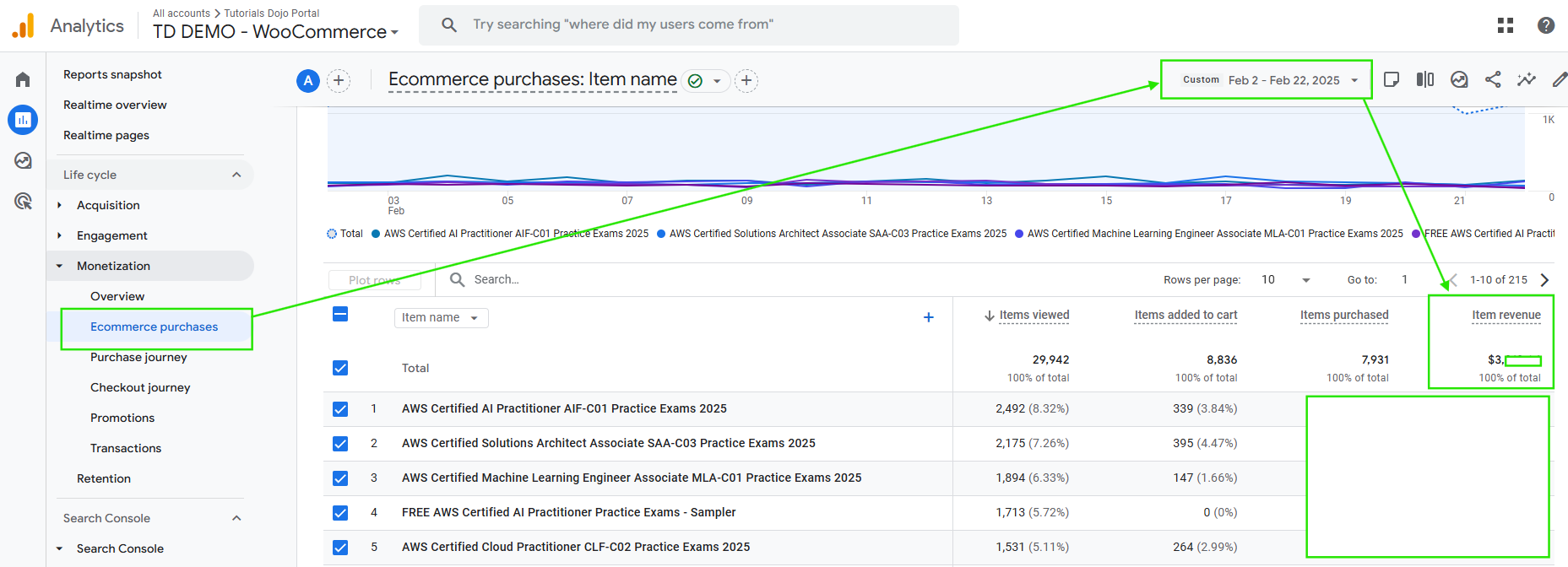Click the report status check mark icon
Image resolution: width=1568 pixels, height=567 pixels.
click(x=696, y=81)
